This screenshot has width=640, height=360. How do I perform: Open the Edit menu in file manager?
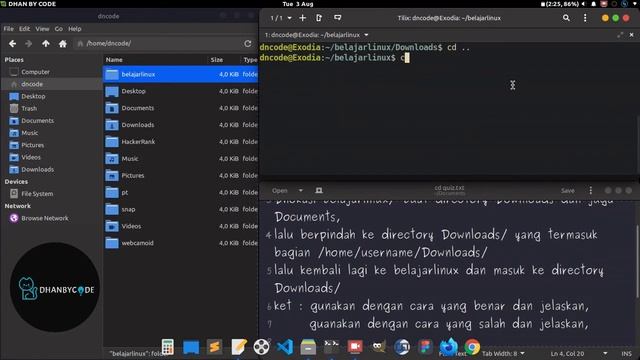click(x=24, y=29)
